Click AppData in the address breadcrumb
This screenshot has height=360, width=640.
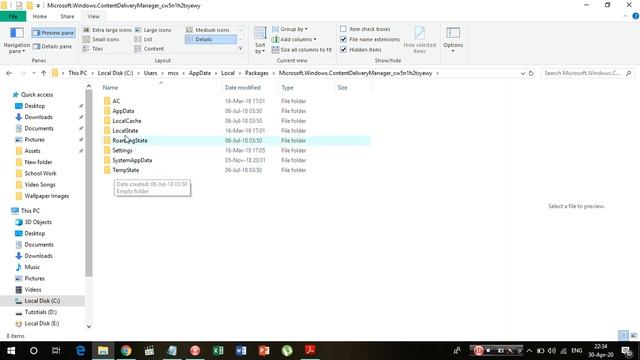(x=200, y=73)
